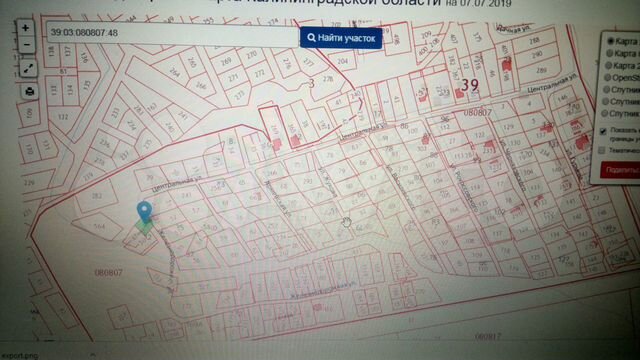Click the red Поделиться button
Viewport: 640px width, 360px height.
point(620,170)
